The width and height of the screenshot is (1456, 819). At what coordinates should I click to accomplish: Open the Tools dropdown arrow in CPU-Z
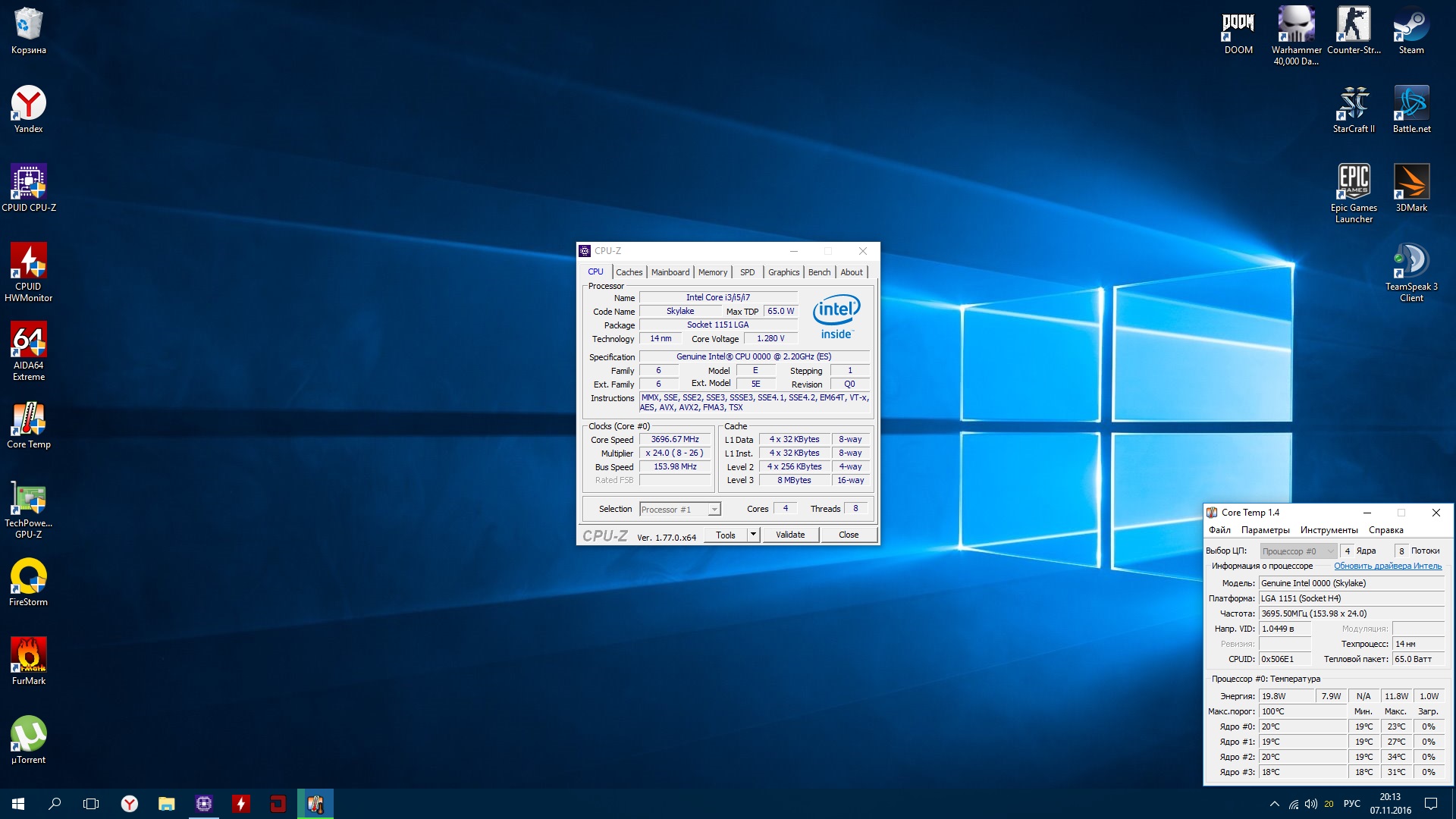pos(753,535)
